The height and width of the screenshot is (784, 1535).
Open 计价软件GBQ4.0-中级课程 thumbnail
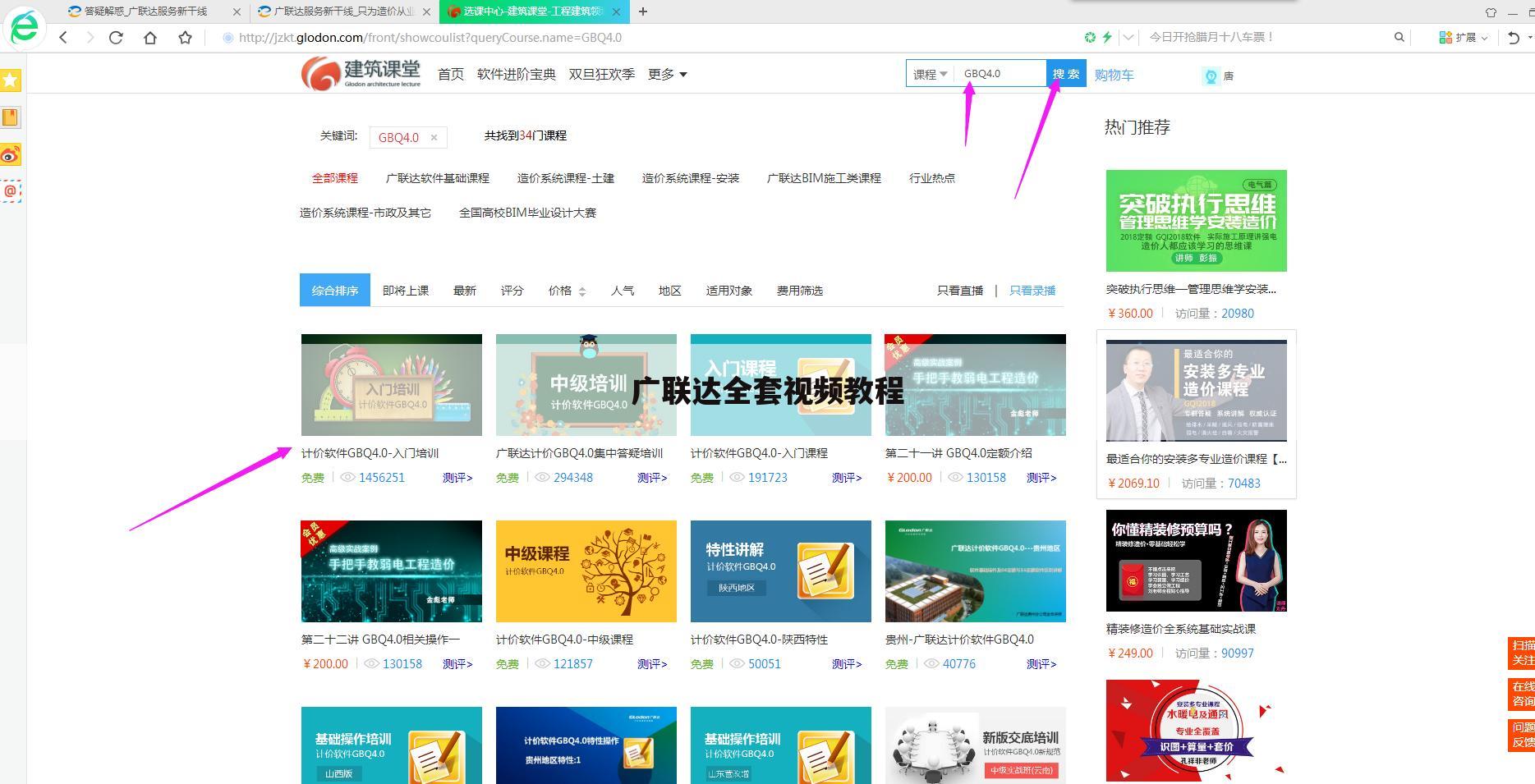(x=586, y=571)
